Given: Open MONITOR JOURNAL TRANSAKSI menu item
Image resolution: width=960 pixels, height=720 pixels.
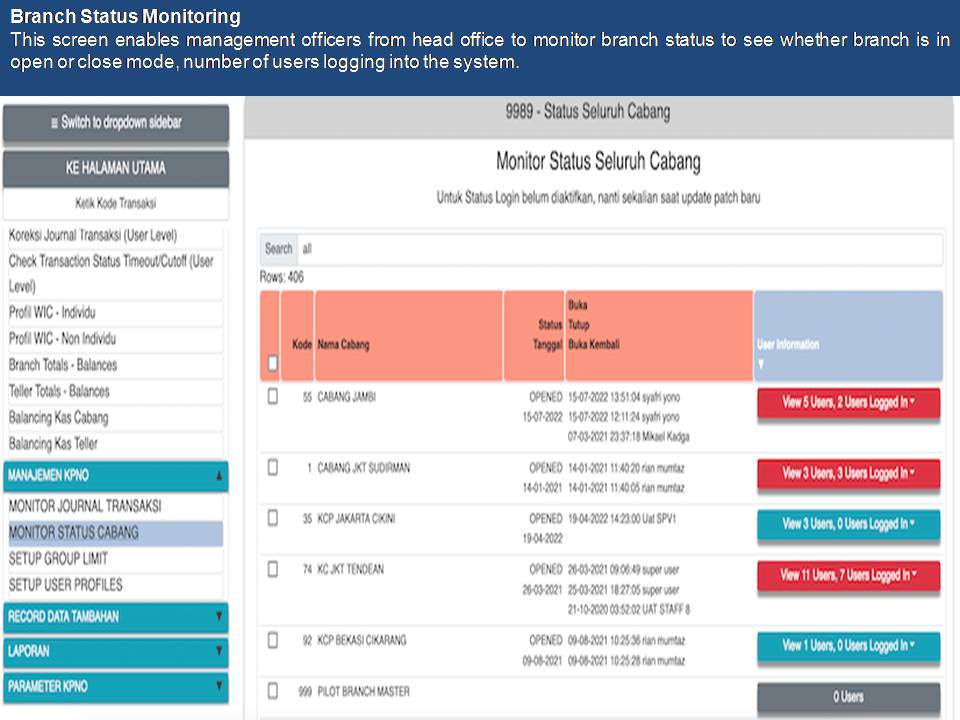Looking at the screenshot, I should point(85,507).
